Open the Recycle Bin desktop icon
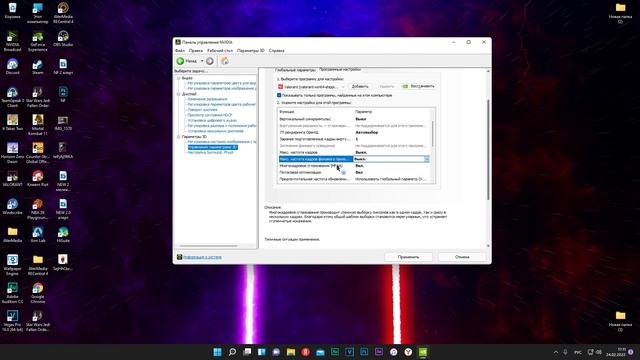Viewport: 640px width, 360px height. [12, 11]
